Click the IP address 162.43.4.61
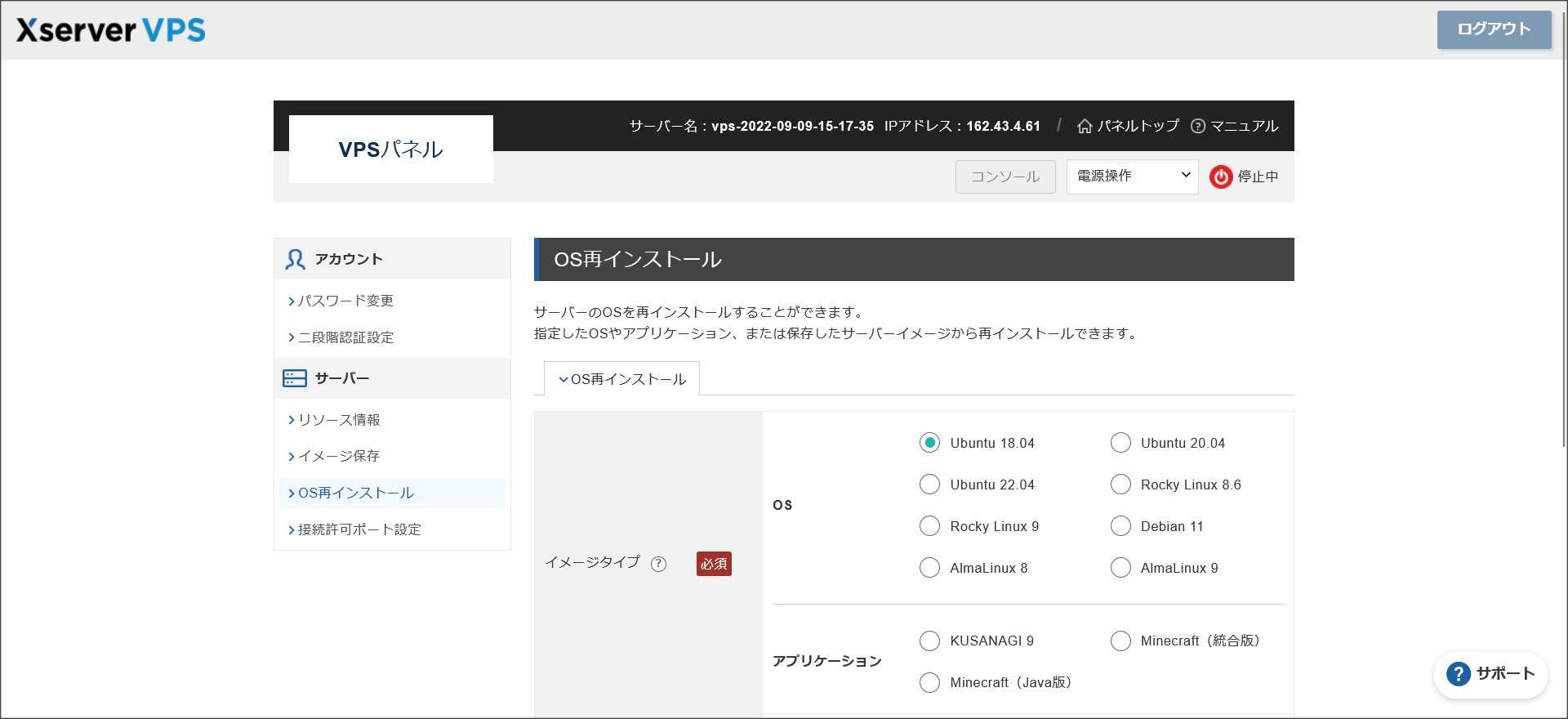 click(1004, 126)
